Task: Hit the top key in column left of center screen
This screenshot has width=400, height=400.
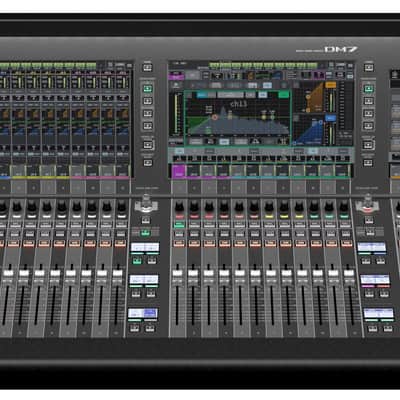Action: point(147,68)
